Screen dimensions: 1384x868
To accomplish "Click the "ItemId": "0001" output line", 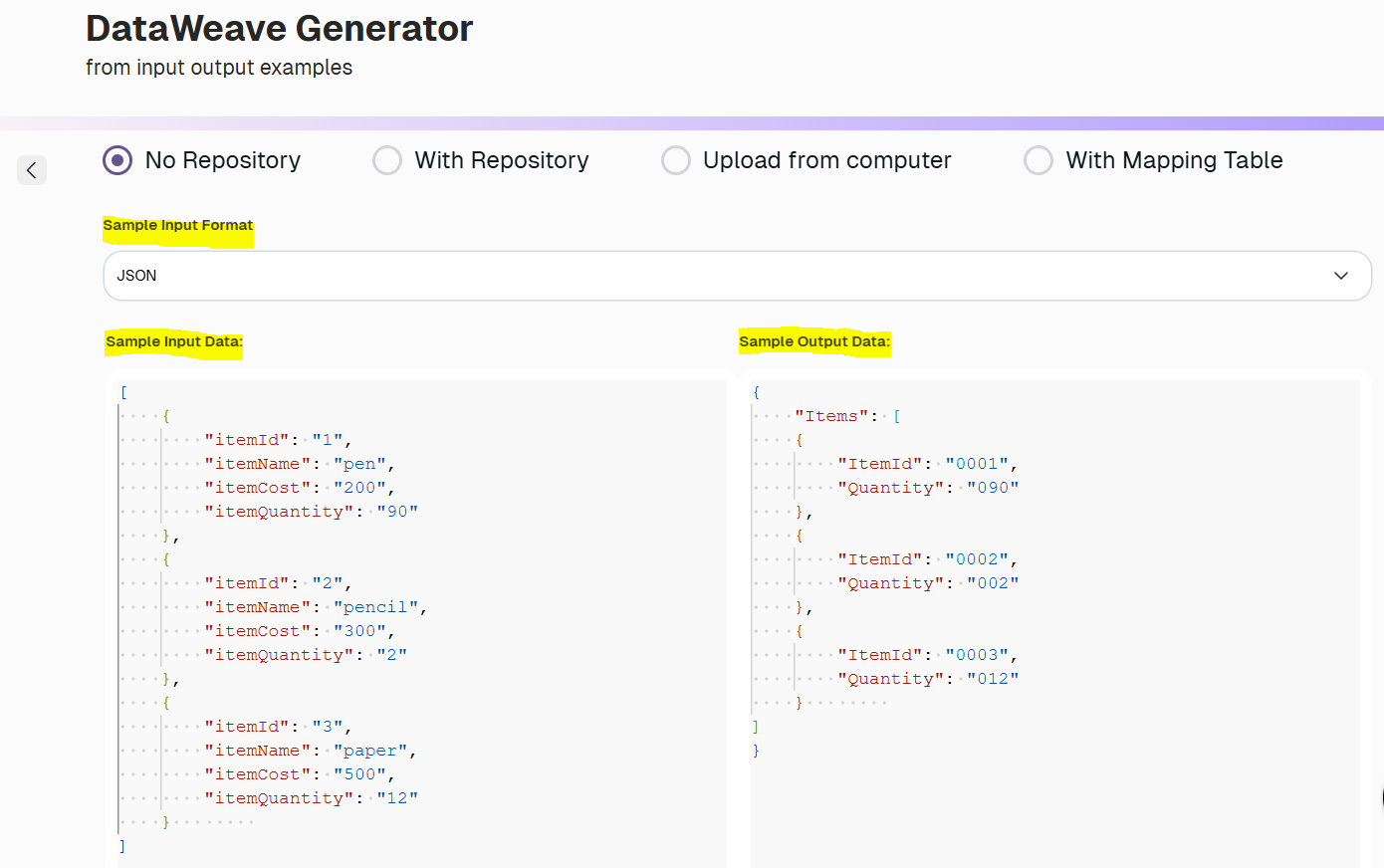I will pyautogui.click(x=928, y=464).
